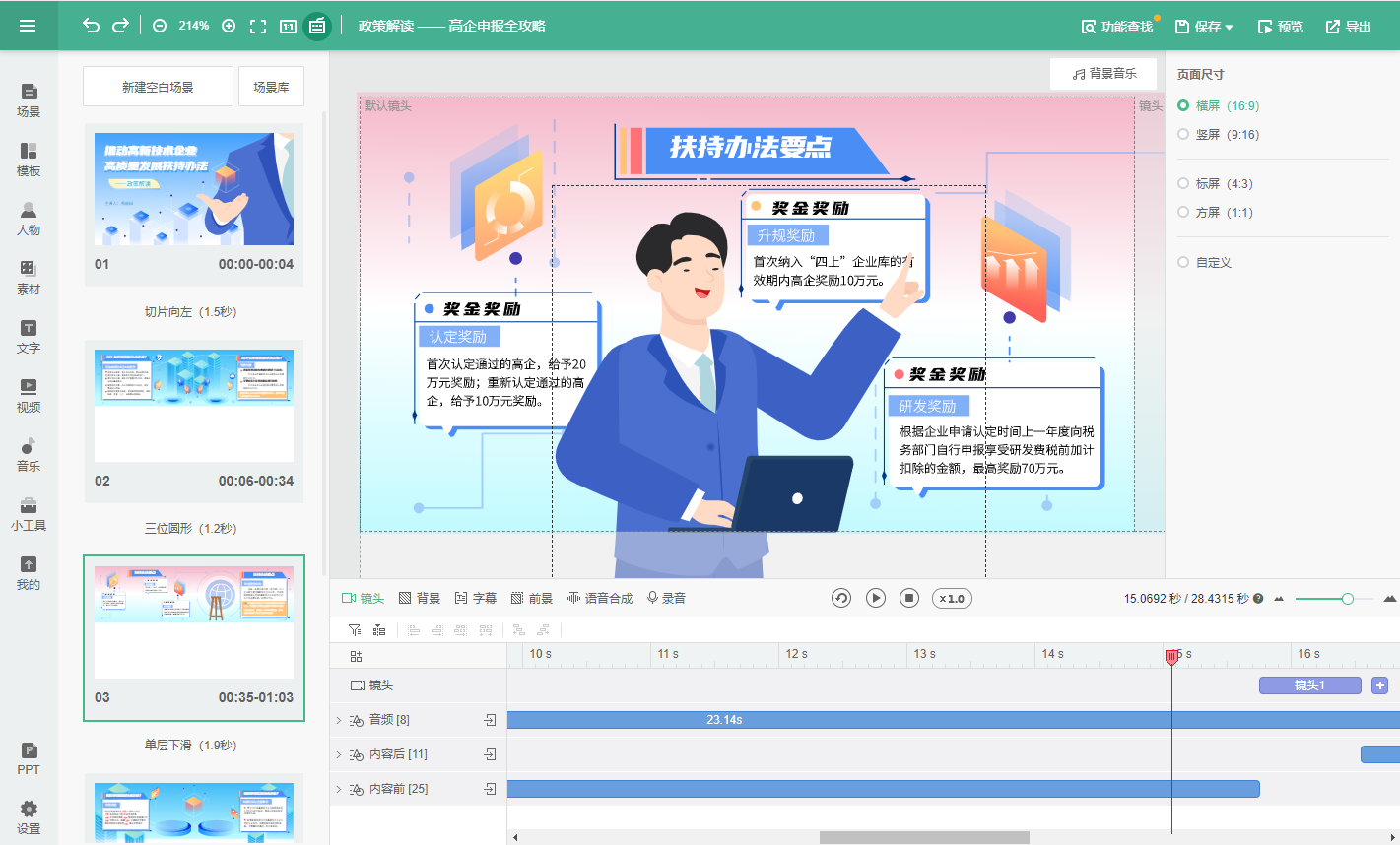Screen dimensions: 1400x845
Task: Open the 人物 characters panel
Action: coord(29,219)
